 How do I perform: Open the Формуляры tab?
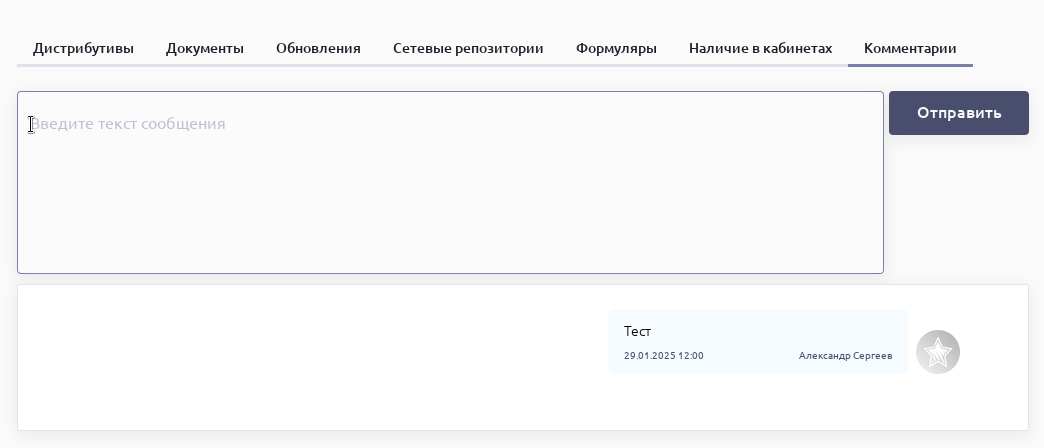click(x=616, y=48)
